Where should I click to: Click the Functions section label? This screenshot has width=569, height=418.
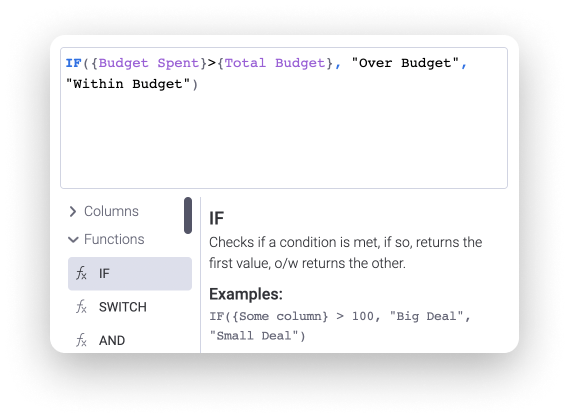click(x=114, y=239)
